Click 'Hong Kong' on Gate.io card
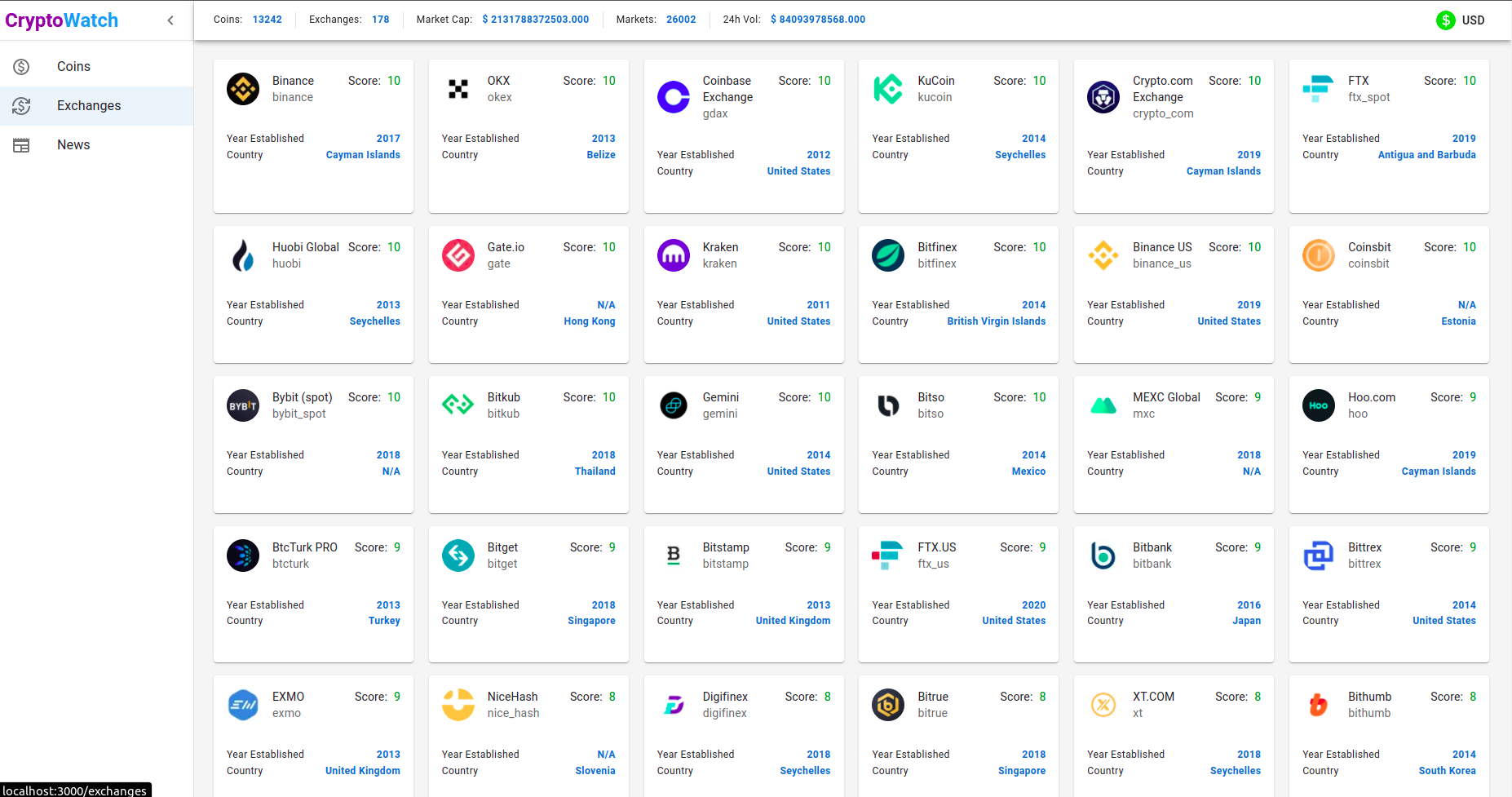This screenshot has width=1512, height=797. [589, 321]
